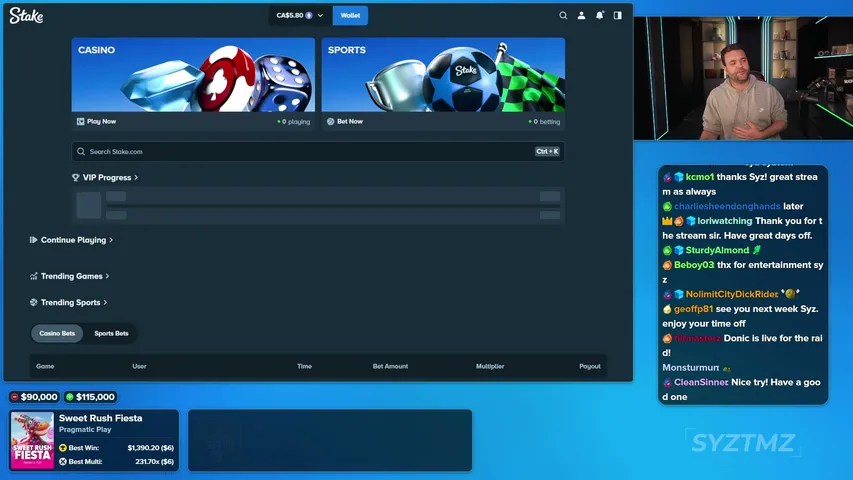Open the Sports banner image

click(x=443, y=75)
